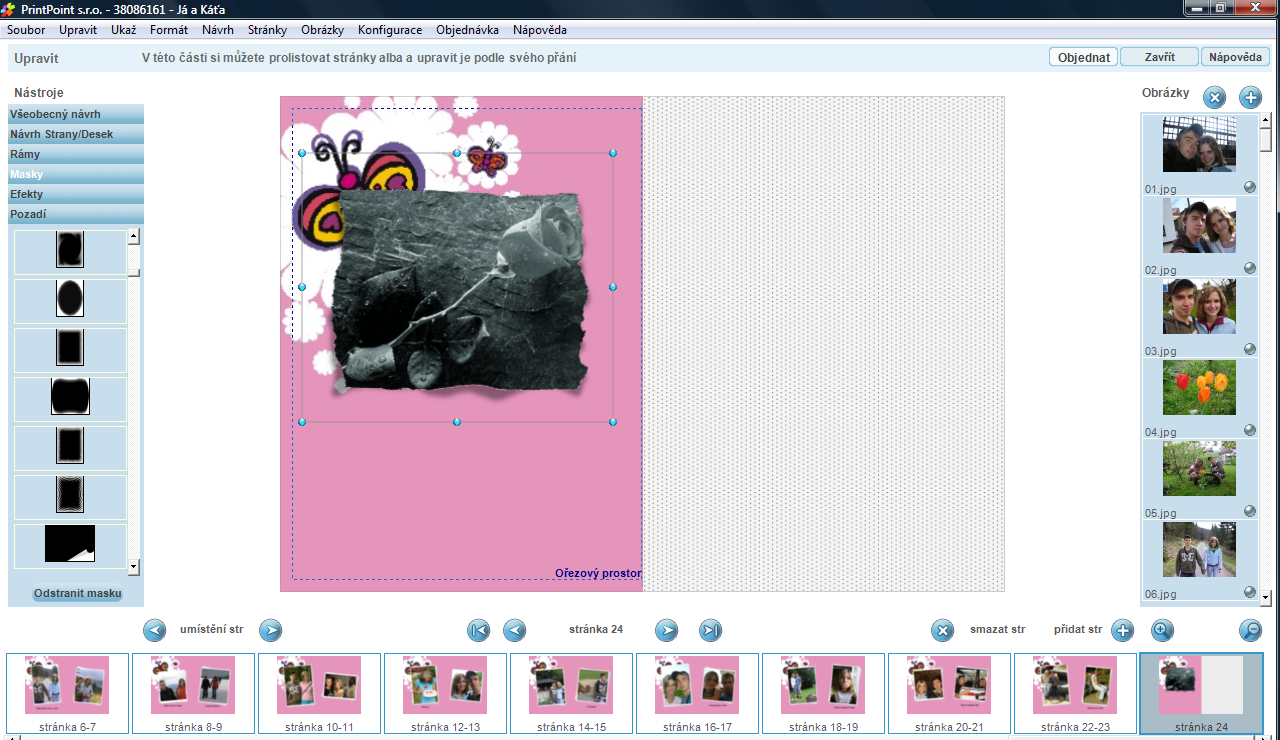Select the 04.jpg tulips thumbnail
1280x740 pixels.
pos(1199,388)
